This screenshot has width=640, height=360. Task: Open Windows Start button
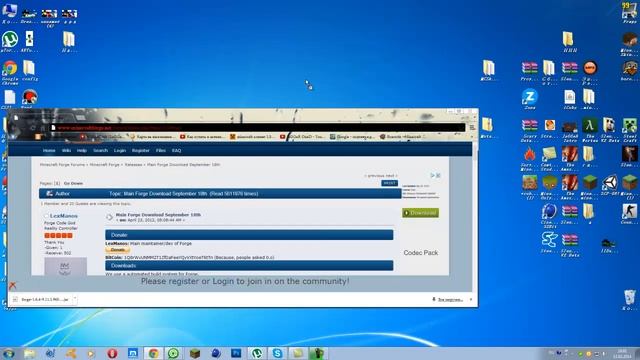8,353
